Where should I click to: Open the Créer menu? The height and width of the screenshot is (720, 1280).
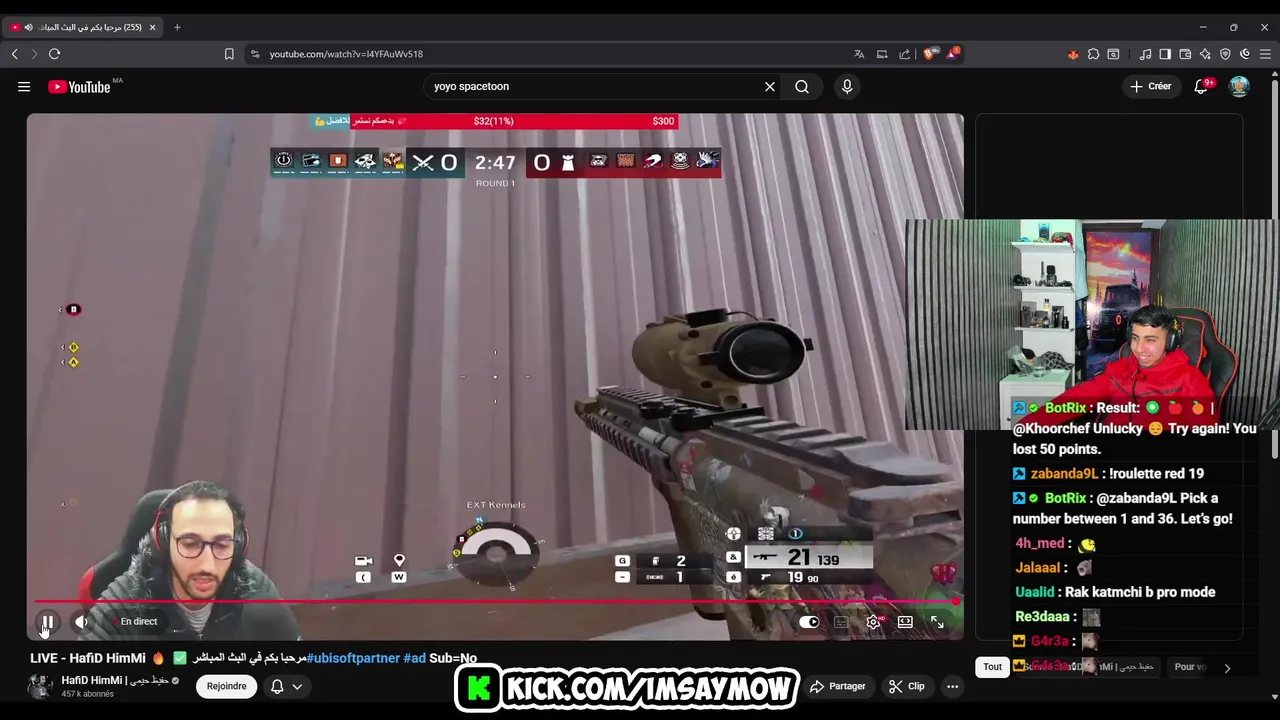(x=1150, y=87)
